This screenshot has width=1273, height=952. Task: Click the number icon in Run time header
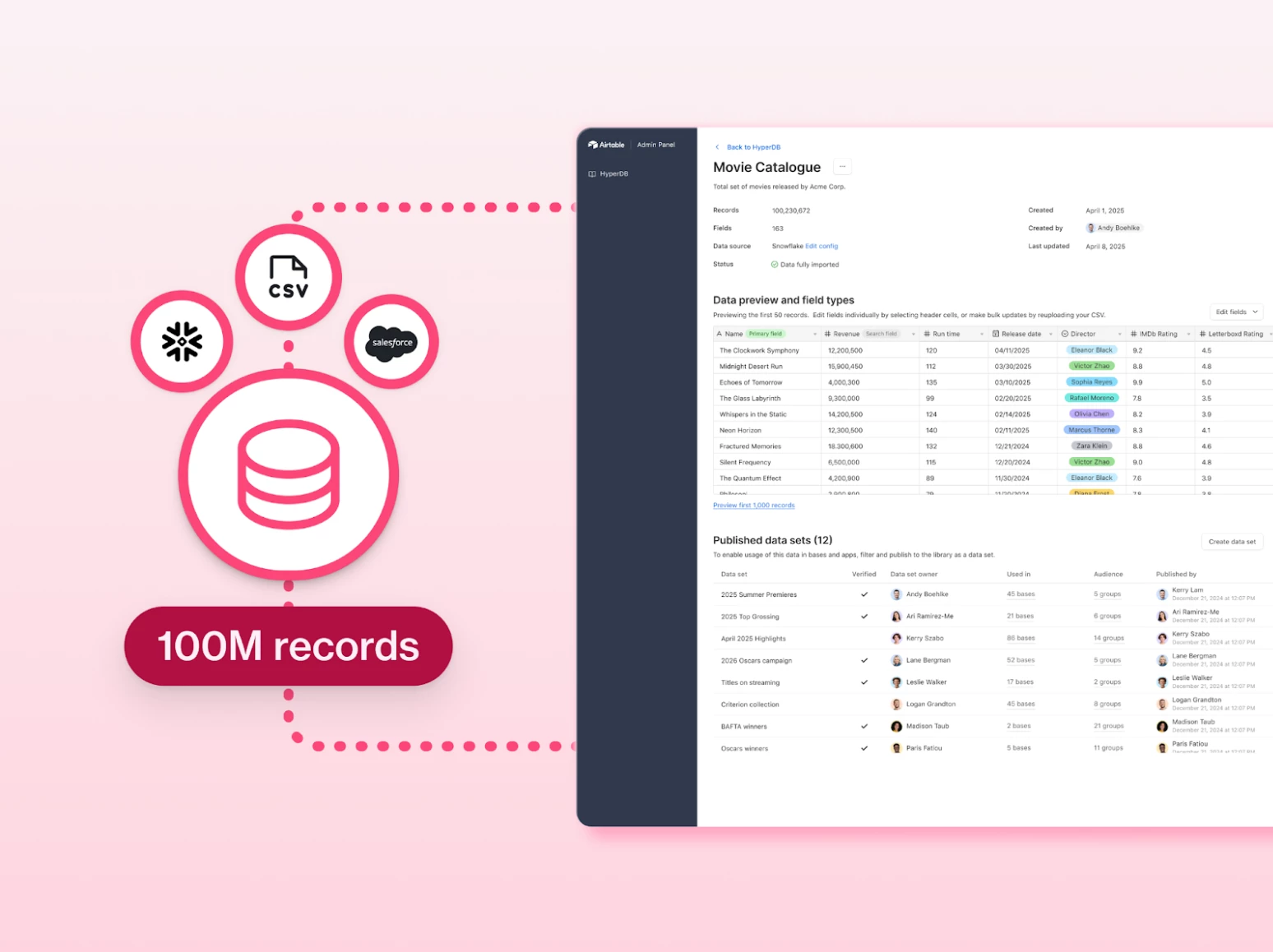pyautogui.click(x=927, y=334)
